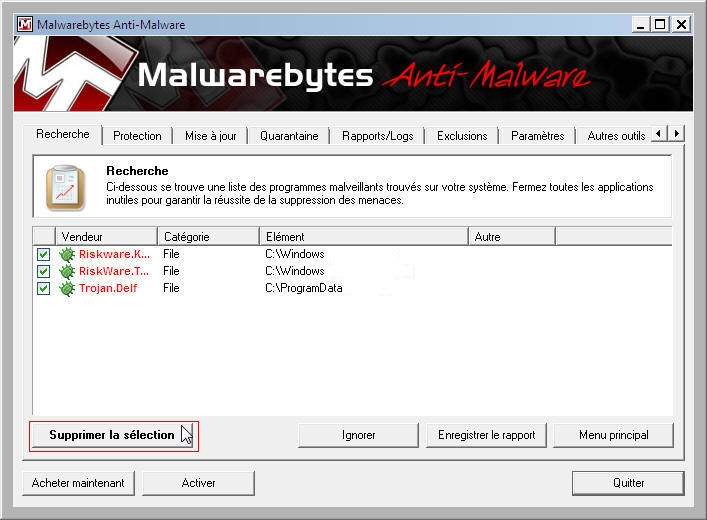Uncheck the Riskware.K... row checkbox
Screen dimensions: 707x520
43,254
